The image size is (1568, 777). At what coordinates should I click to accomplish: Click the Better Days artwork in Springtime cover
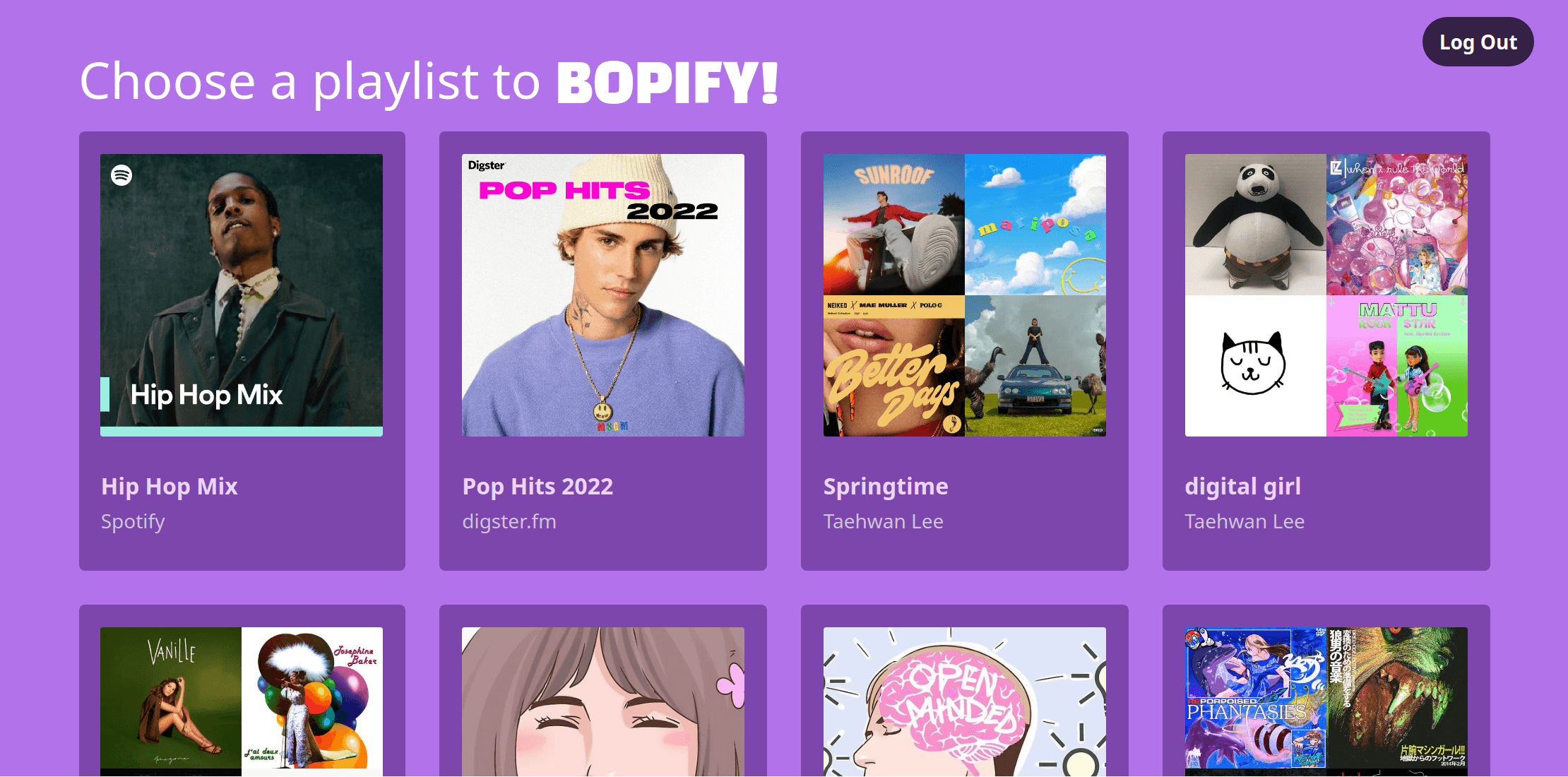tap(893, 366)
